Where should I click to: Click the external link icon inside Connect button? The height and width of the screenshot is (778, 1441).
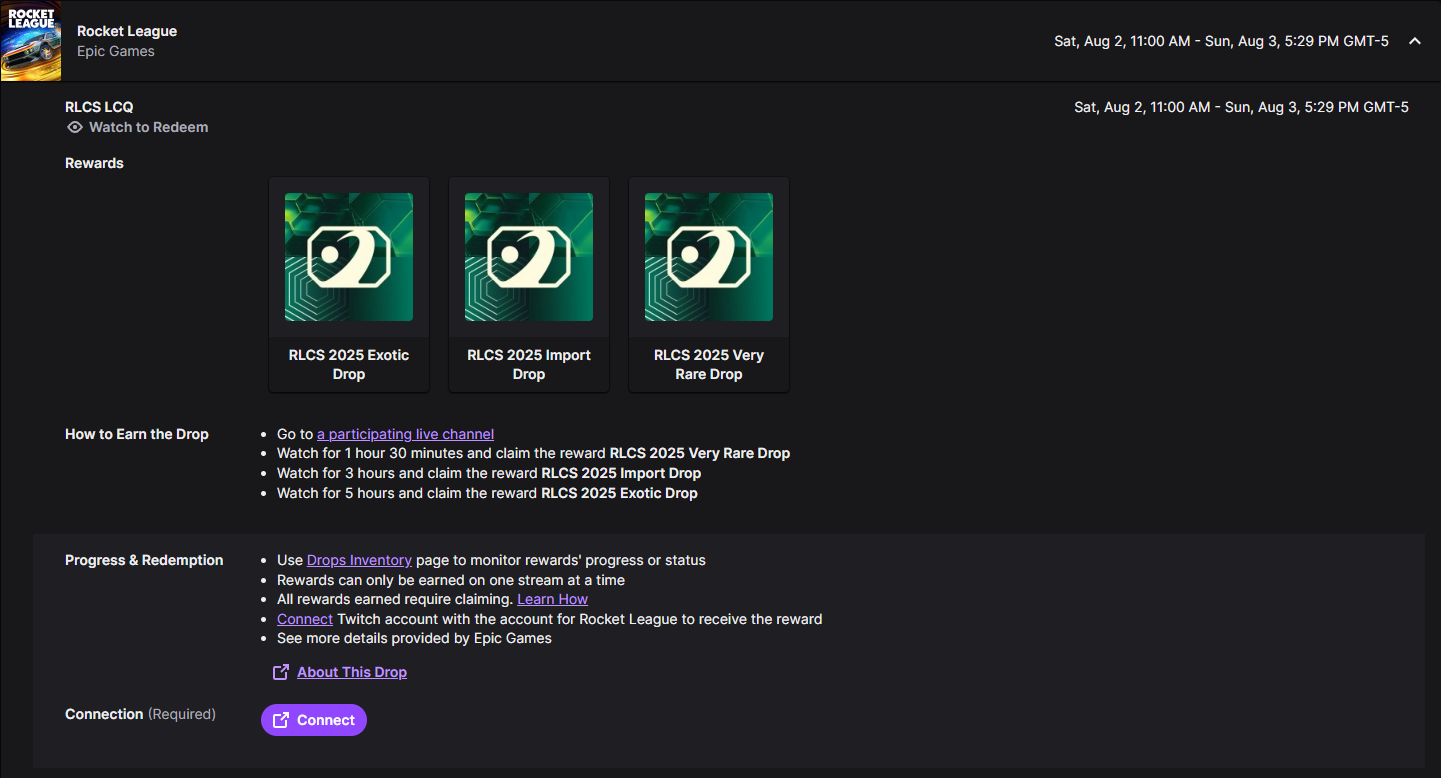[282, 720]
